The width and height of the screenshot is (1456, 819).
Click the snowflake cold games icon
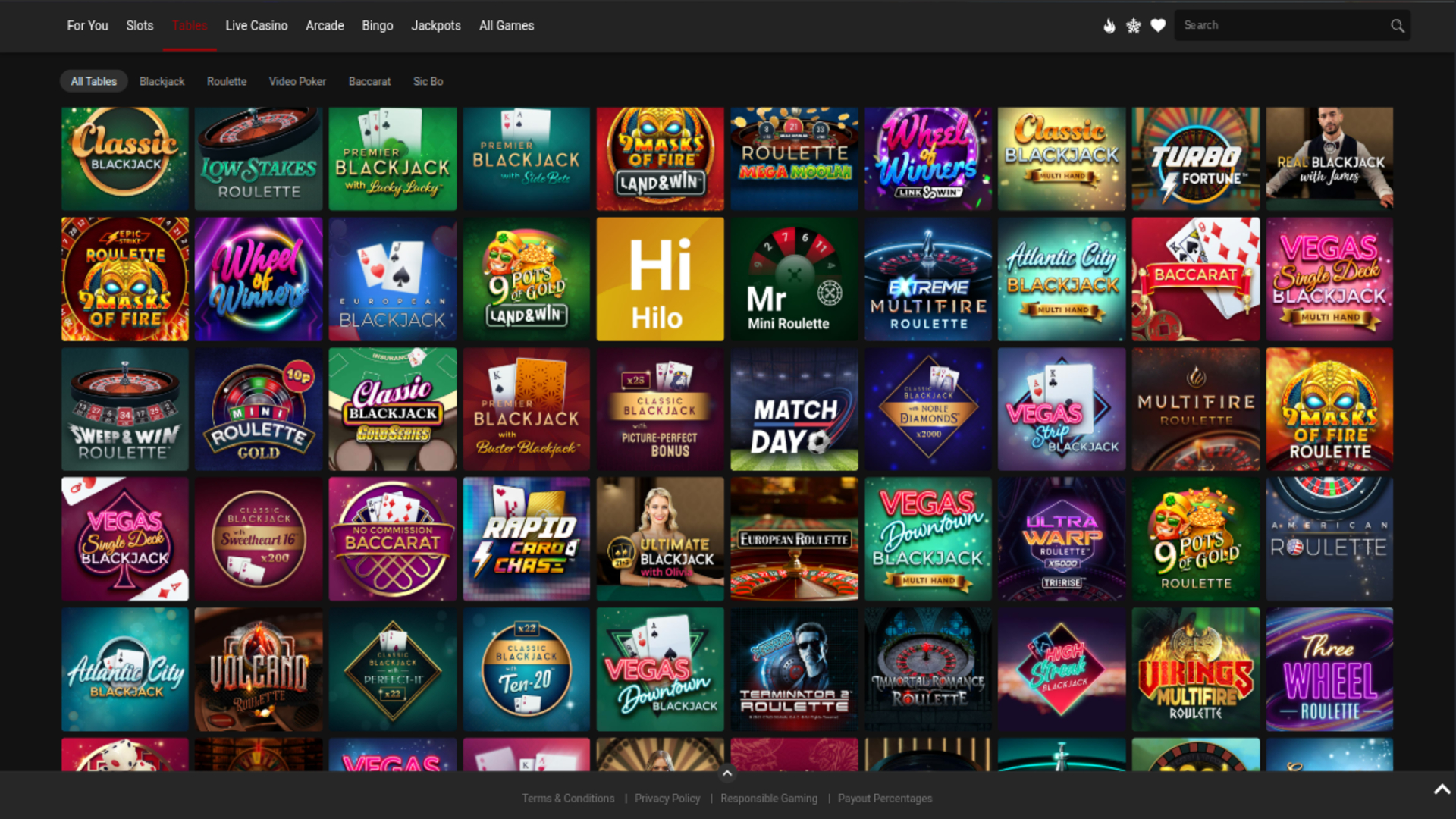coord(1134,26)
